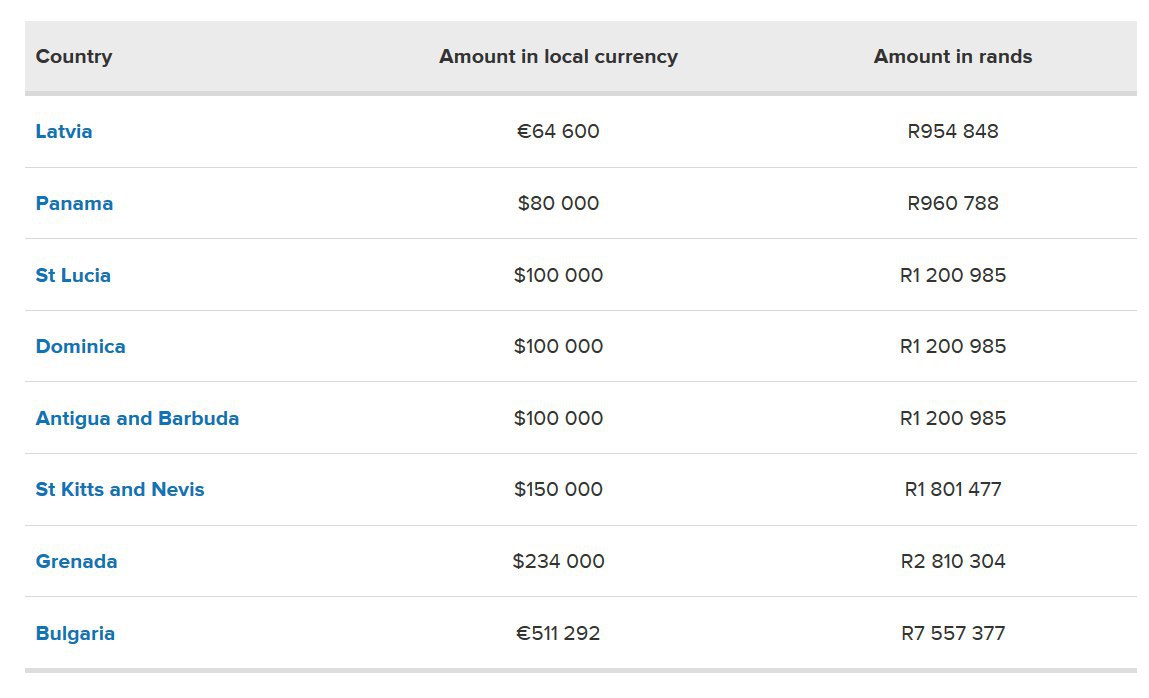Click the R954 848 rand value
This screenshot has height=698, width=1149.
pos(952,131)
